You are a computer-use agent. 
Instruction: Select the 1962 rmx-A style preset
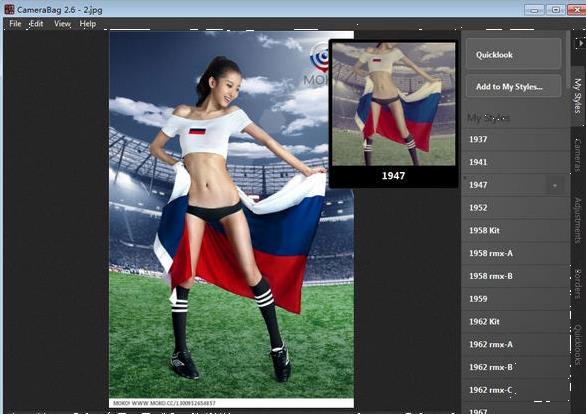tap(516, 345)
